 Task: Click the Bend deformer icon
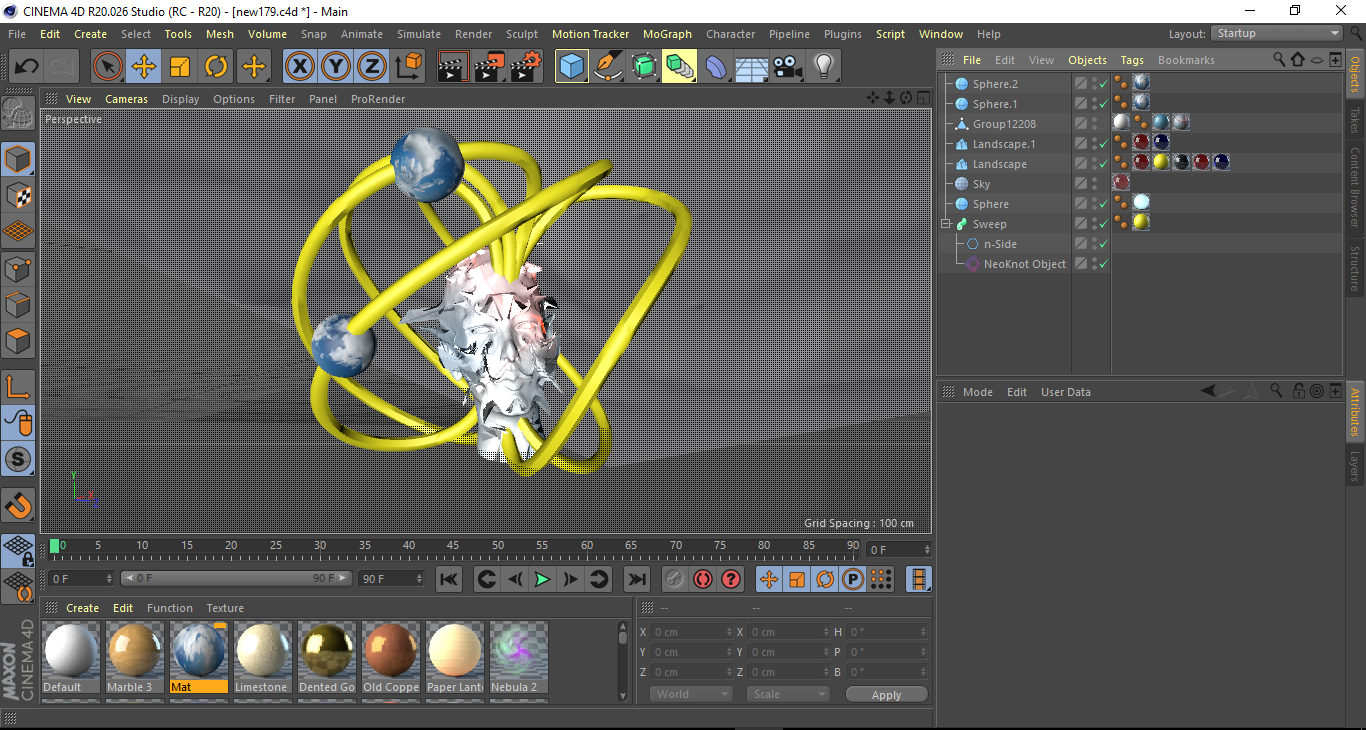click(716, 67)
